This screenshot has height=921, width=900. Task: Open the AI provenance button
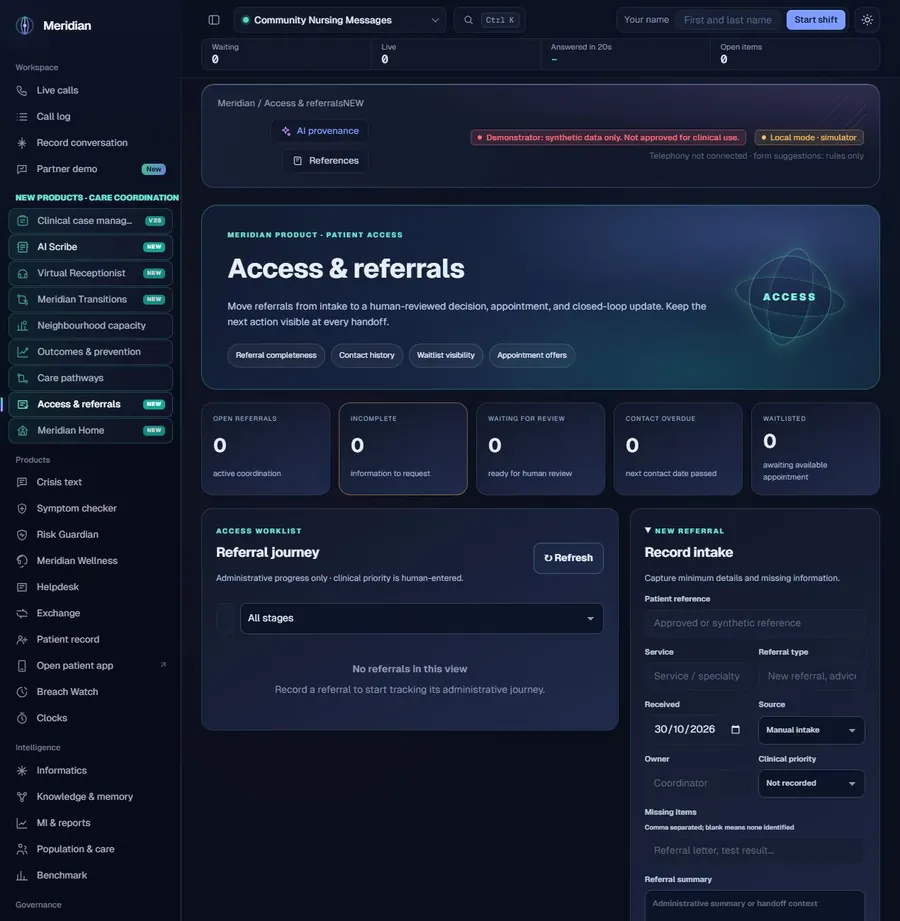point(320,131)
